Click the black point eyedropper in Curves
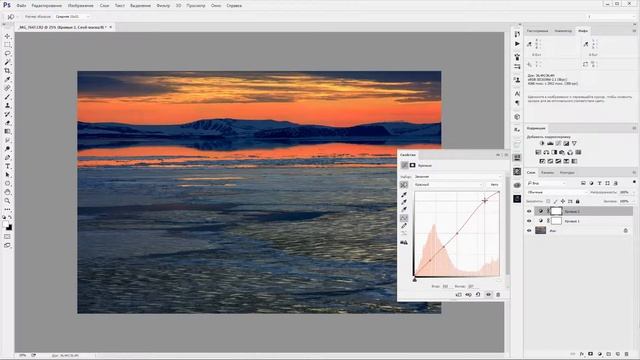The image size is (640, 360). click(x=404, y=195)
